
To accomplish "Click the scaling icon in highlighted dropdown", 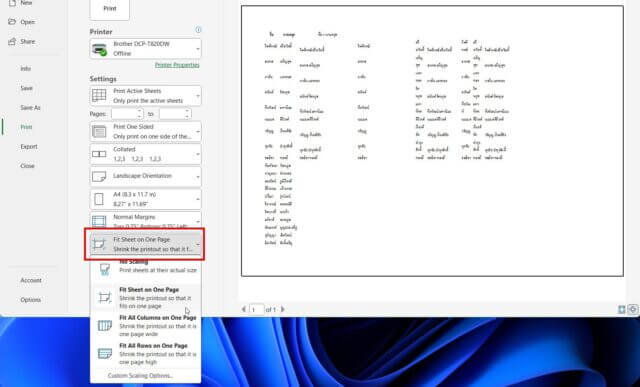I will coord(99,244).
